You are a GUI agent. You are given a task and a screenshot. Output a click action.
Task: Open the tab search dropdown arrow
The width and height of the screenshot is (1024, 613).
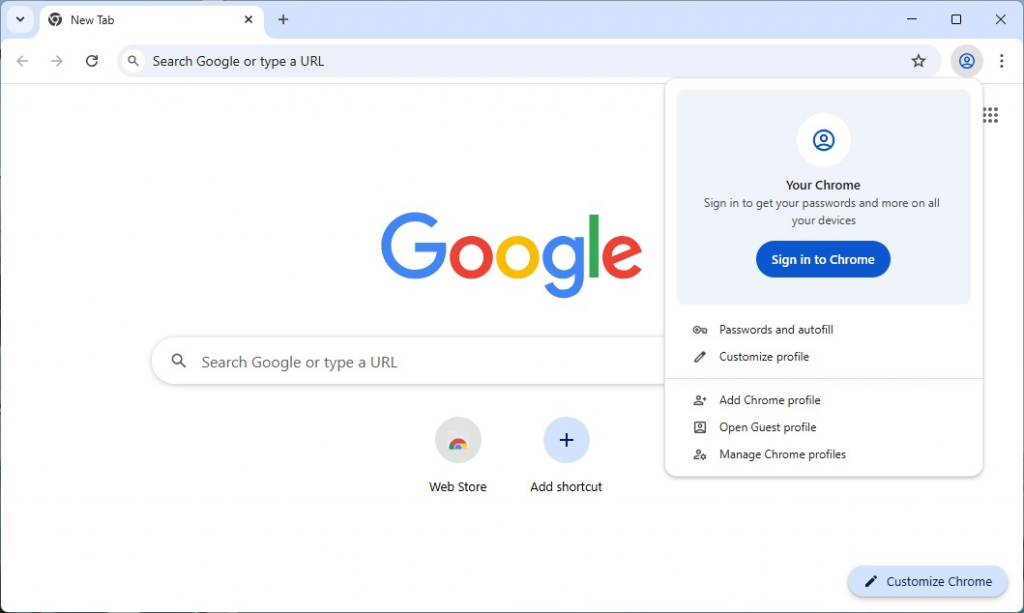pos(20,20)
